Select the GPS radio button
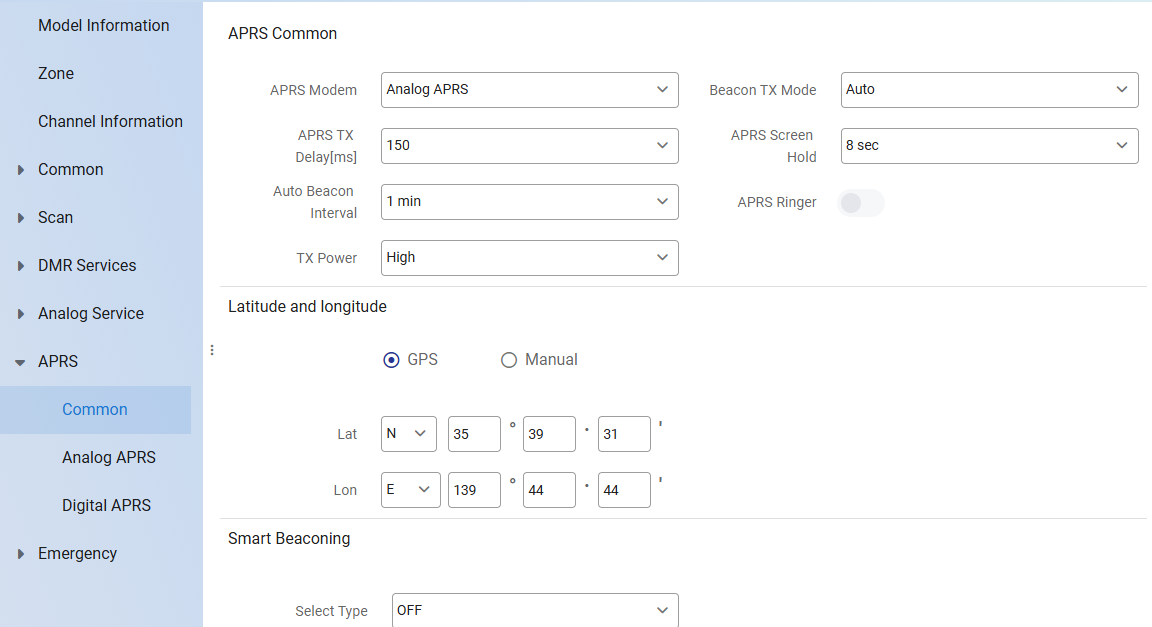Viewport: 1152px width, 627px height. [391, 360]
